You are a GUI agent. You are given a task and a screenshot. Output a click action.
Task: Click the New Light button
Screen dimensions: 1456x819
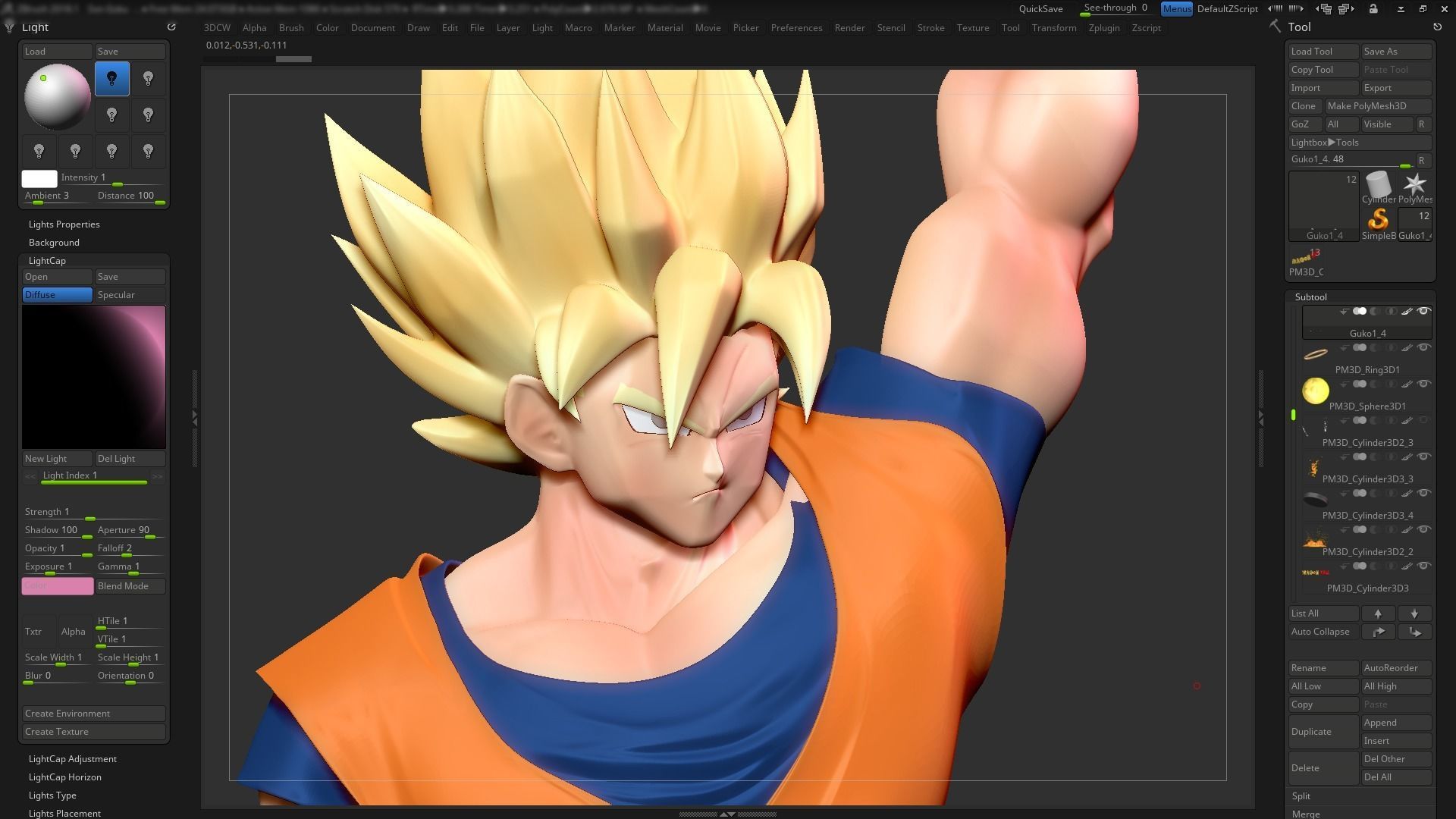coord(58,459)
